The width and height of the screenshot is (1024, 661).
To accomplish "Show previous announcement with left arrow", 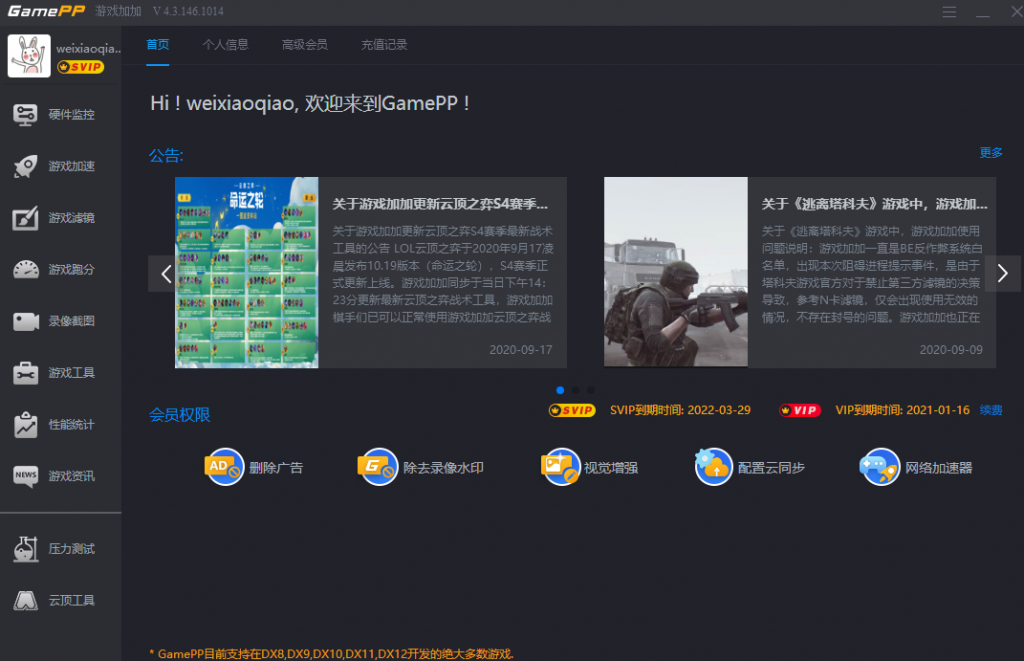I will click(167, 274).
